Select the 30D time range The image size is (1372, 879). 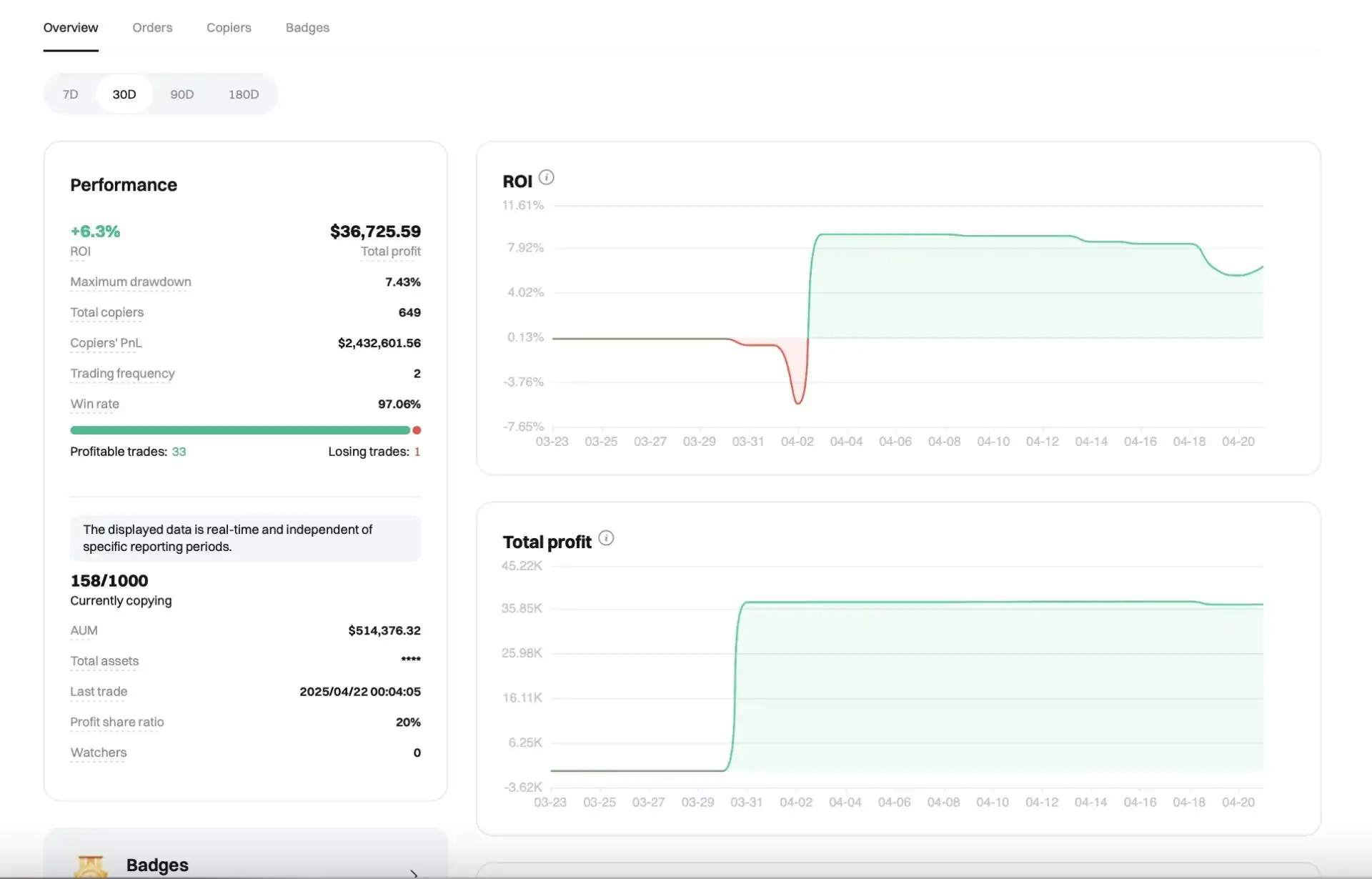click(x=124, y=94)
